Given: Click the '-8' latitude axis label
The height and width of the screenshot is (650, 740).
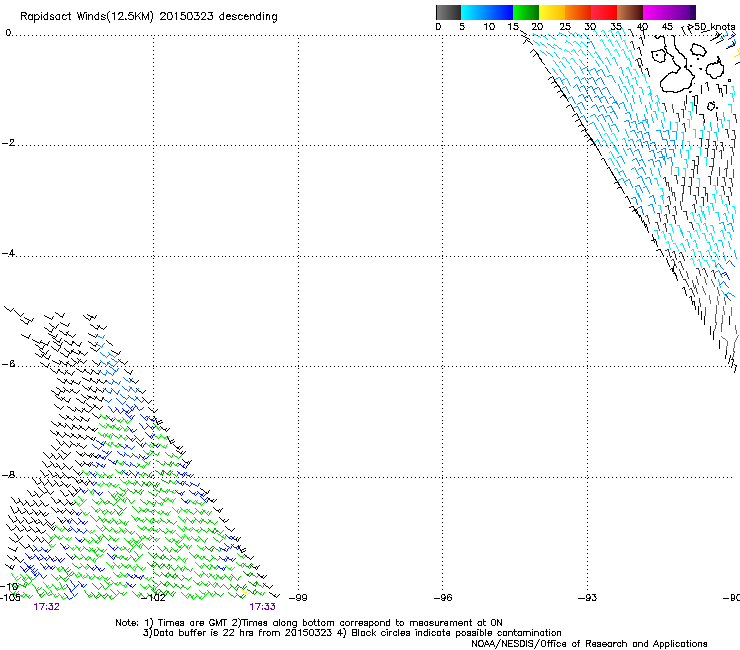Looking at the screenshot, I should click(x=8, y=475).
